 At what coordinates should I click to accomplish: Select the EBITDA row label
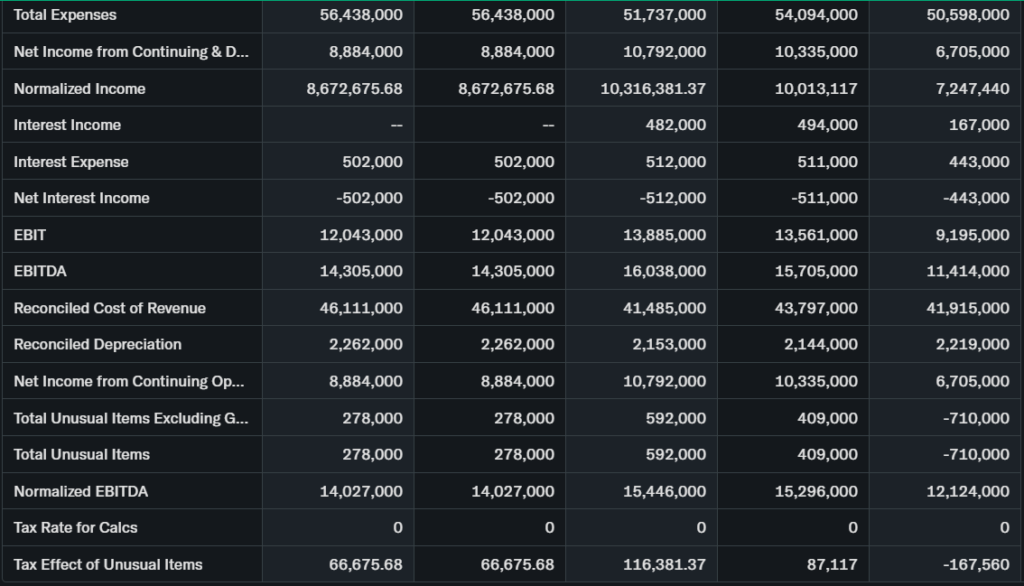click(41, 271)
